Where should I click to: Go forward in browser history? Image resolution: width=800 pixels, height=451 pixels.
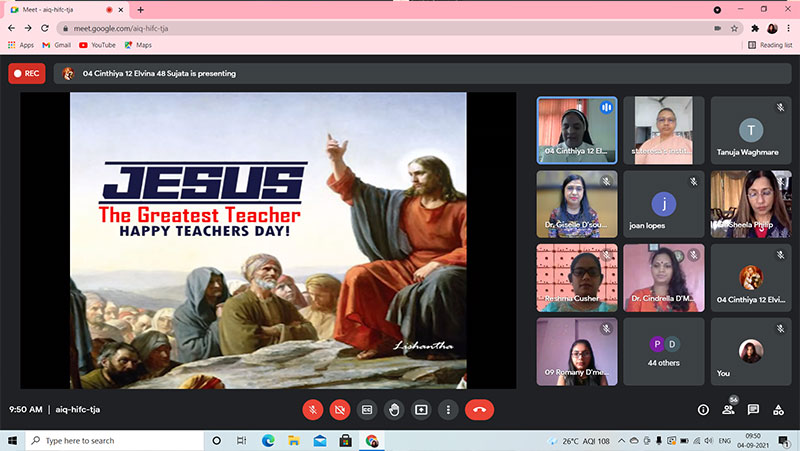click(x=28, y=28)
